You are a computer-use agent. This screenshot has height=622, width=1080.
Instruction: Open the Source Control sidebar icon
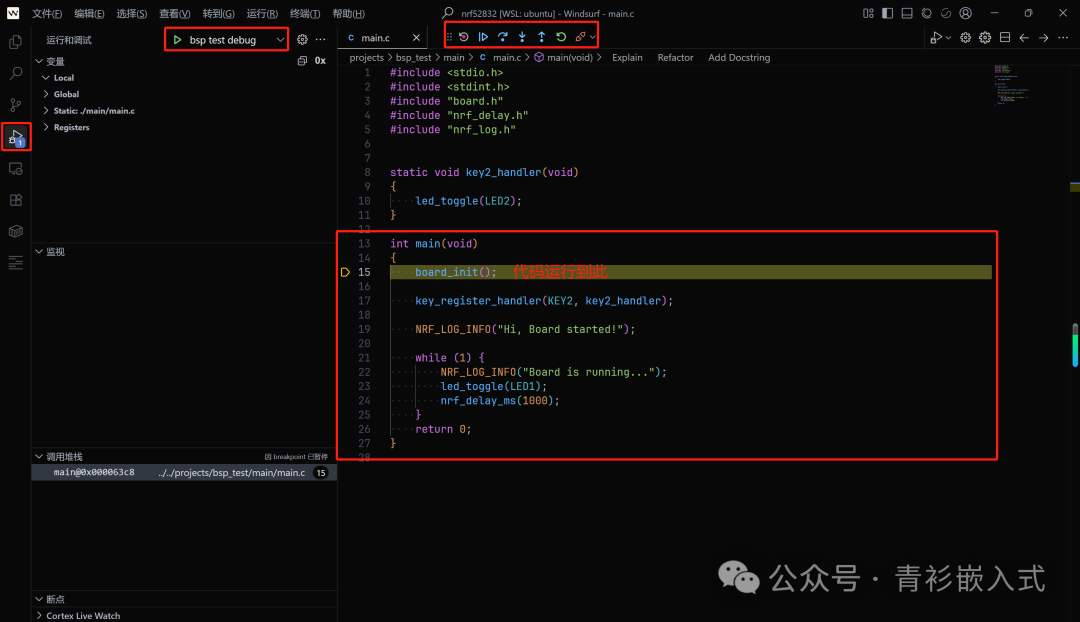point(14,104)
